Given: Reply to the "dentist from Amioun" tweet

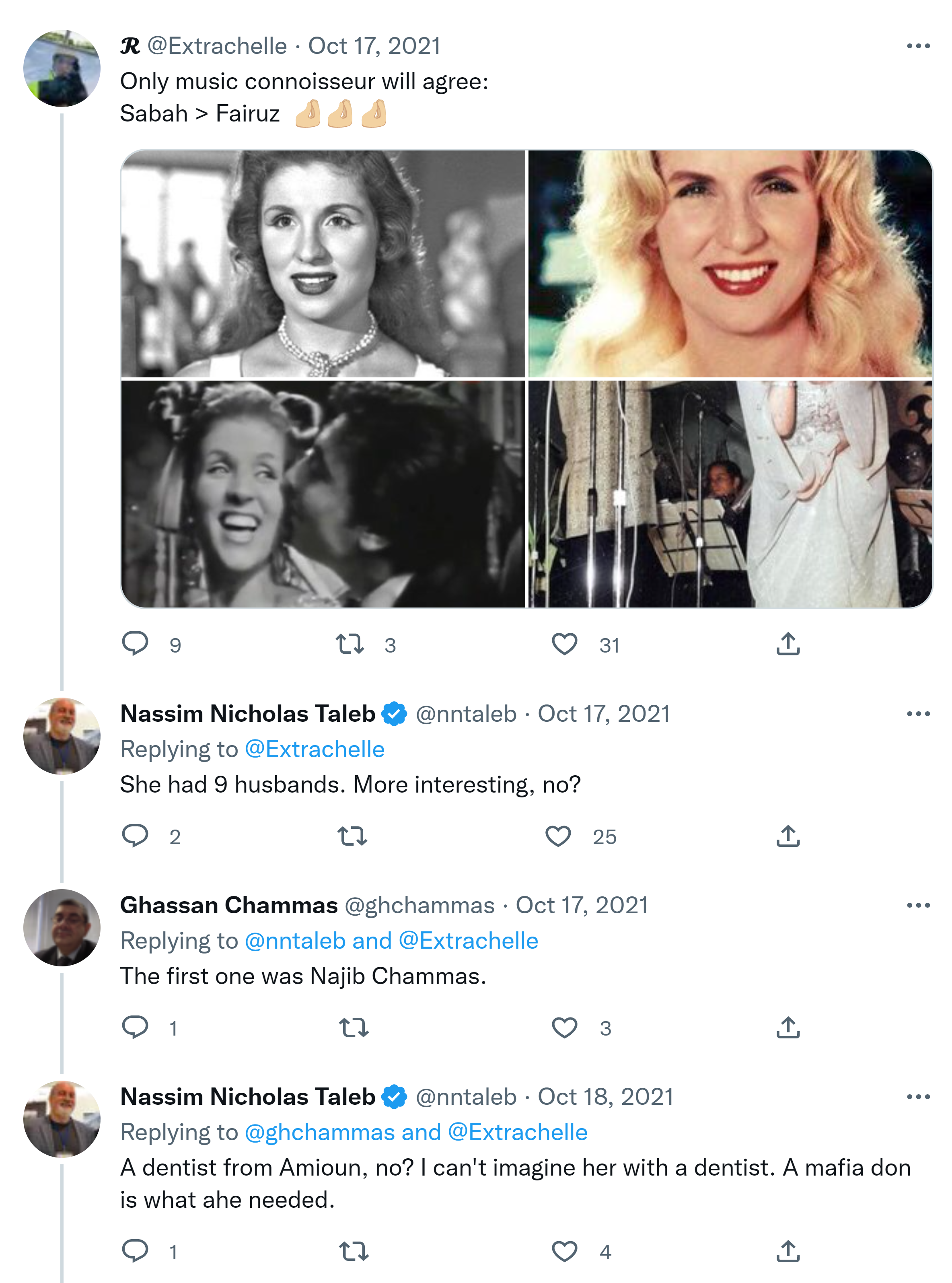Looking at the screenshot, I should (x=136, y=1251).
